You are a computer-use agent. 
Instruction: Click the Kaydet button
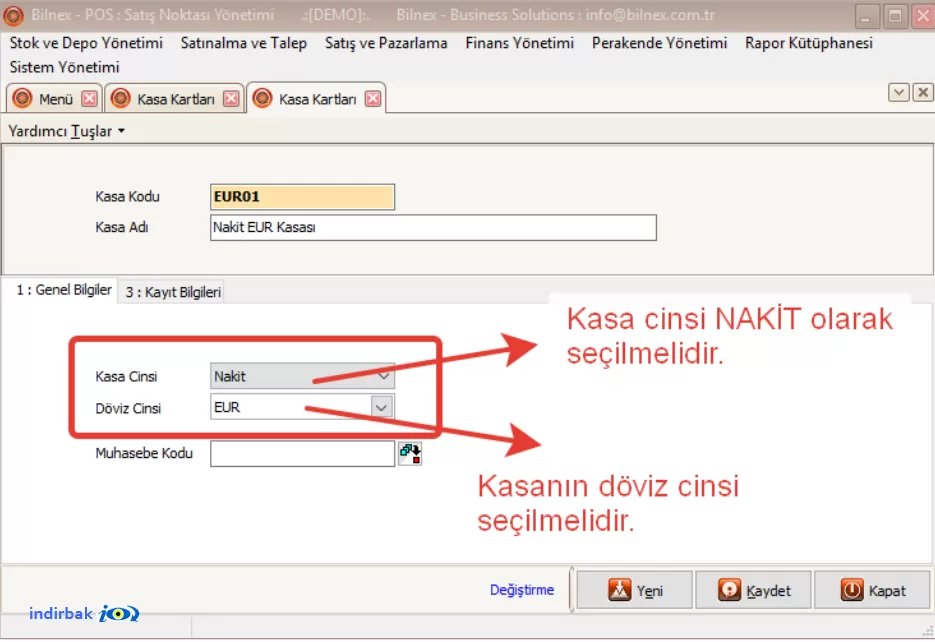(x=754, y=590)
